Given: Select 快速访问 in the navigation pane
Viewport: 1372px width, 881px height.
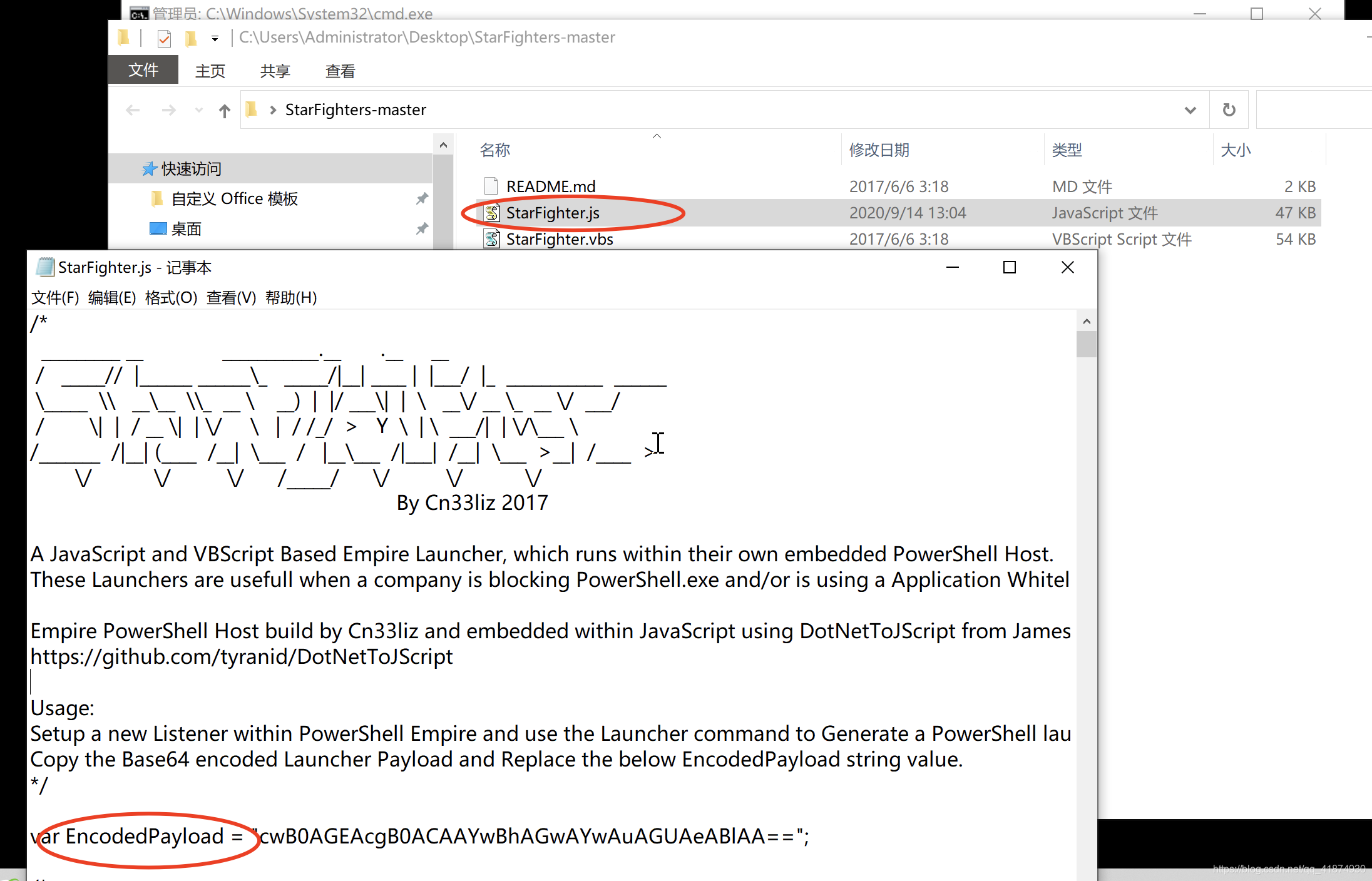Looking at the screenshot, I should 191,168.
